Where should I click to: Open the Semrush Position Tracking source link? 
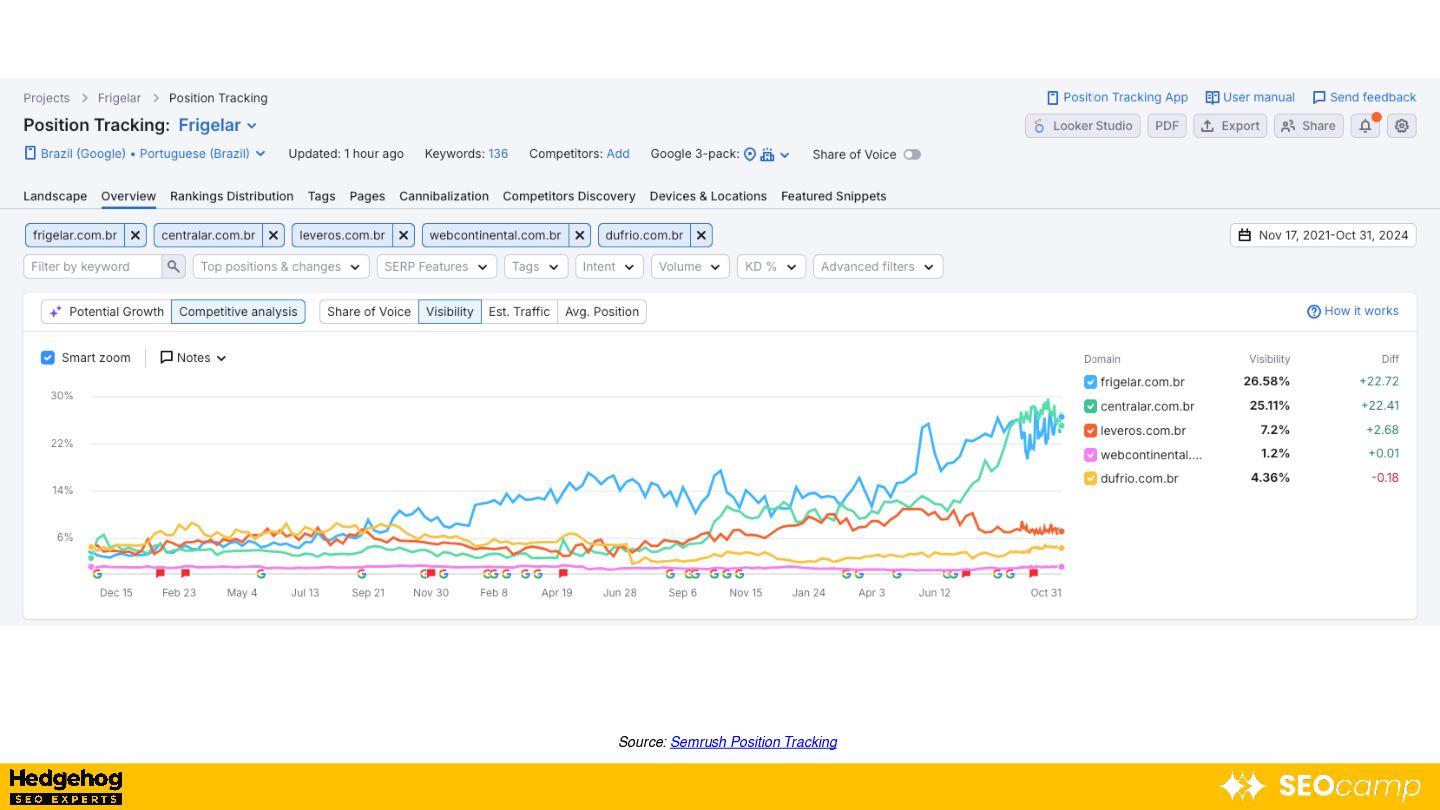pyautogui.click(x=753, y=742)
